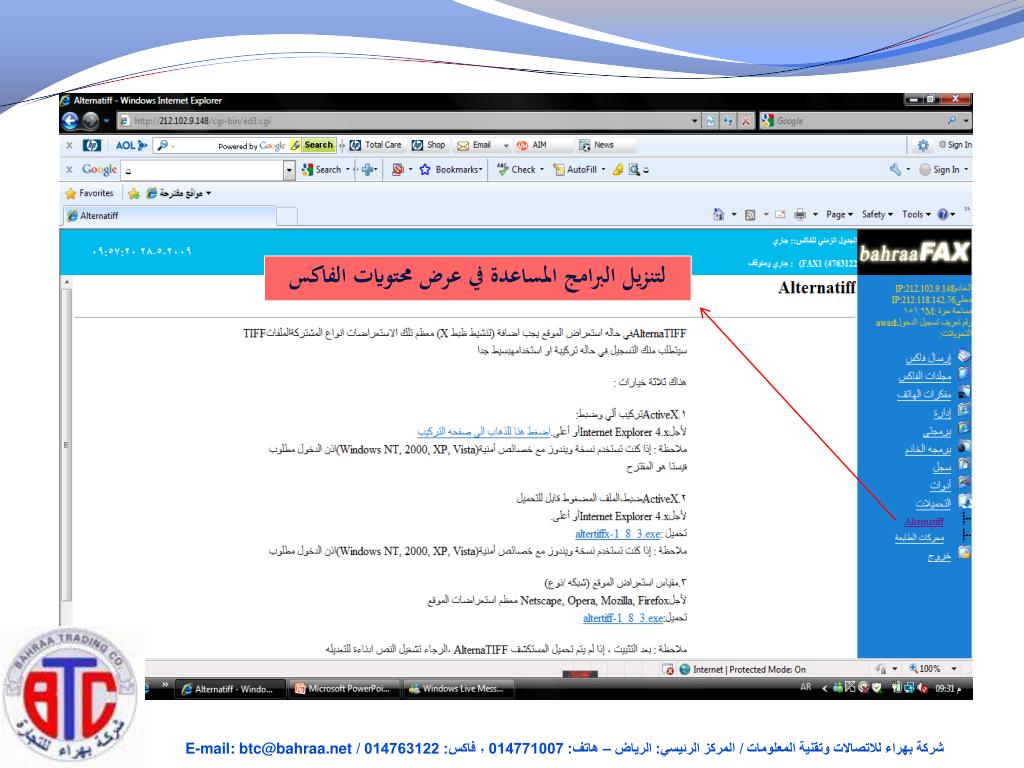
Task: Expand the address bar history dropdown
Action: coord(695,121)
